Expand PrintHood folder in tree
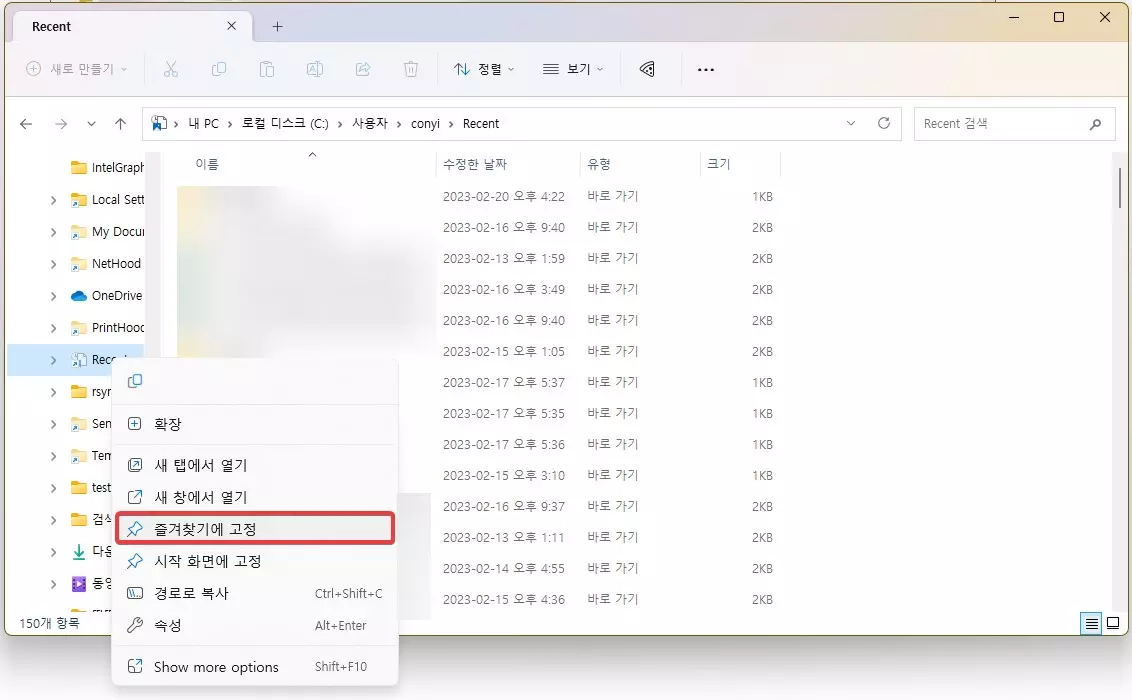This screenshot has width=1132, height=700. tap(53, 328)
